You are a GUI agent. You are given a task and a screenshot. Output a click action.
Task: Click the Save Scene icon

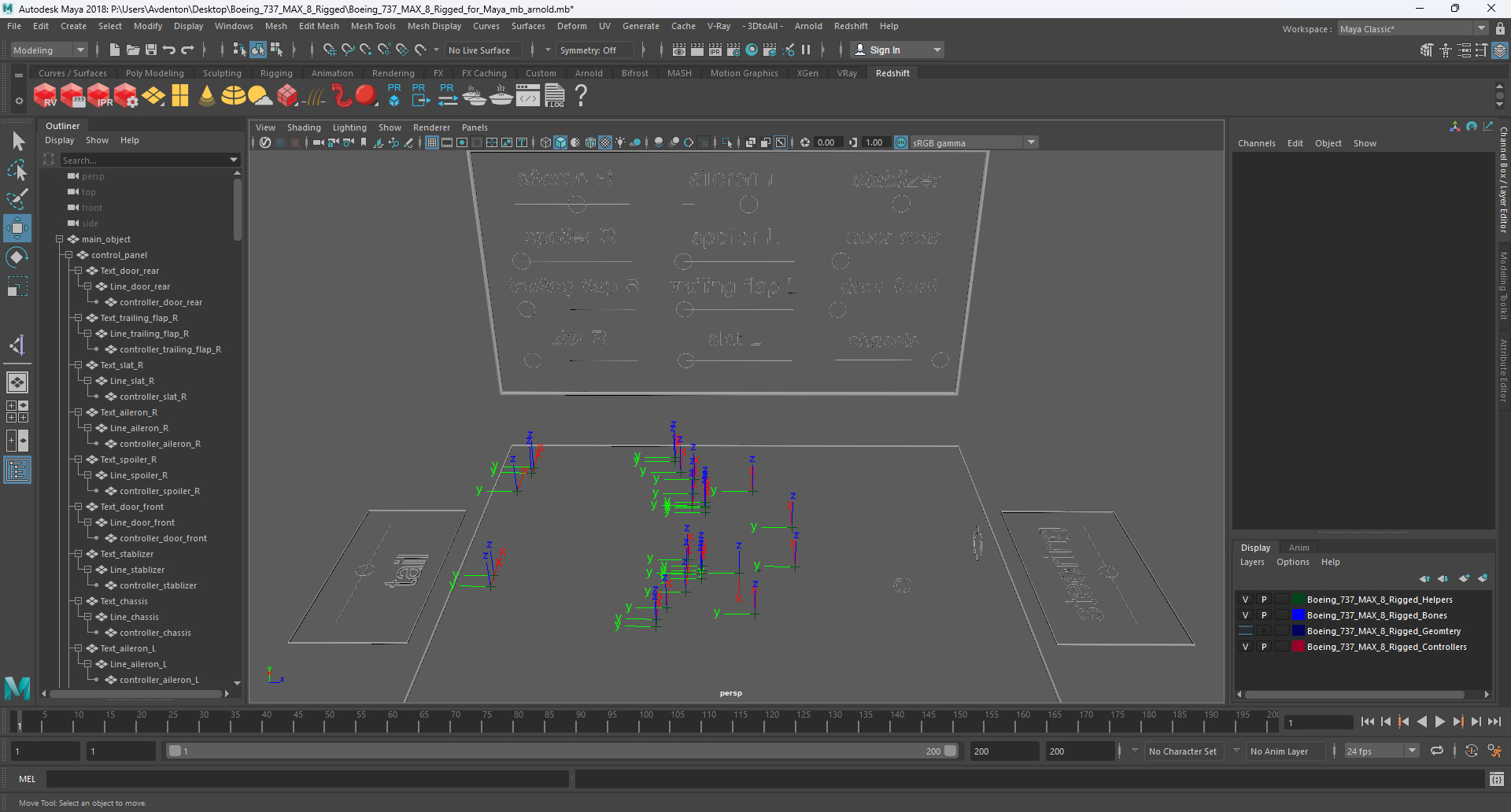coord(151,50)
